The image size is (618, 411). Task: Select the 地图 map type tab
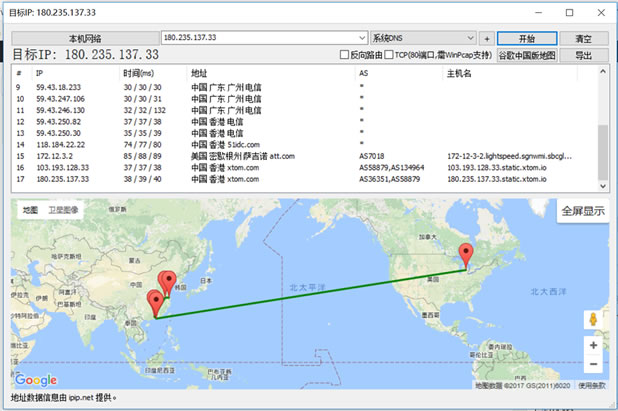[x=30, y=211]
